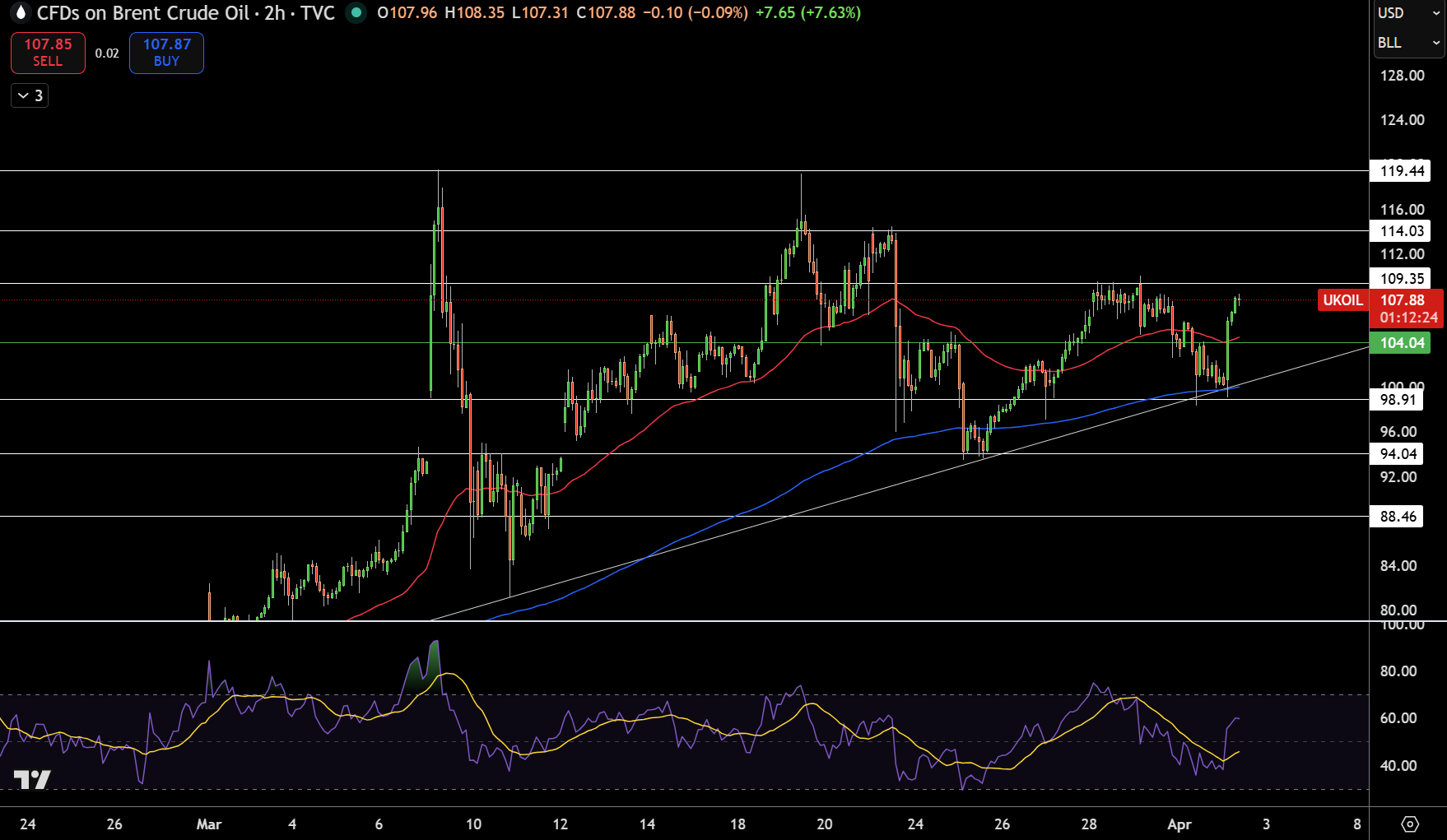Open chart settings gear icon
The width and height of the screenshot is (1447, 840).
tap(1410, 824)
